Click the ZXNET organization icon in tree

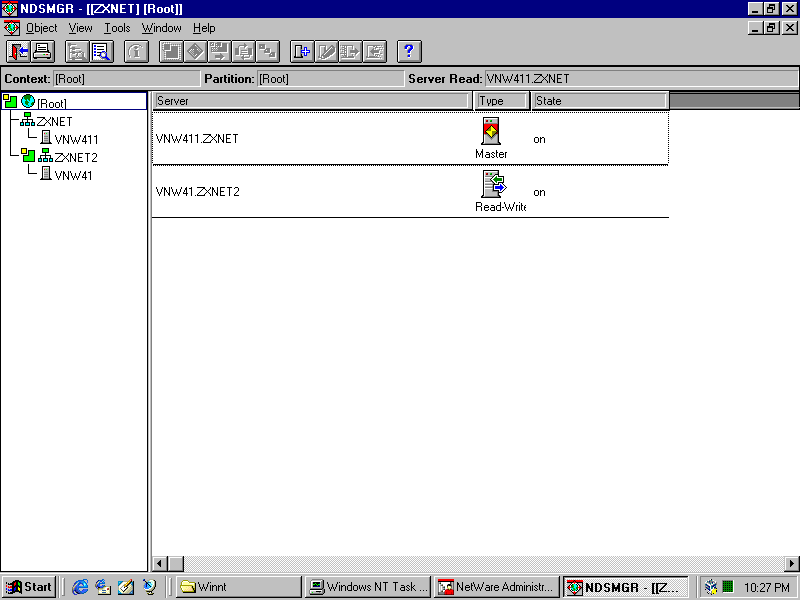tap(27, 119)
